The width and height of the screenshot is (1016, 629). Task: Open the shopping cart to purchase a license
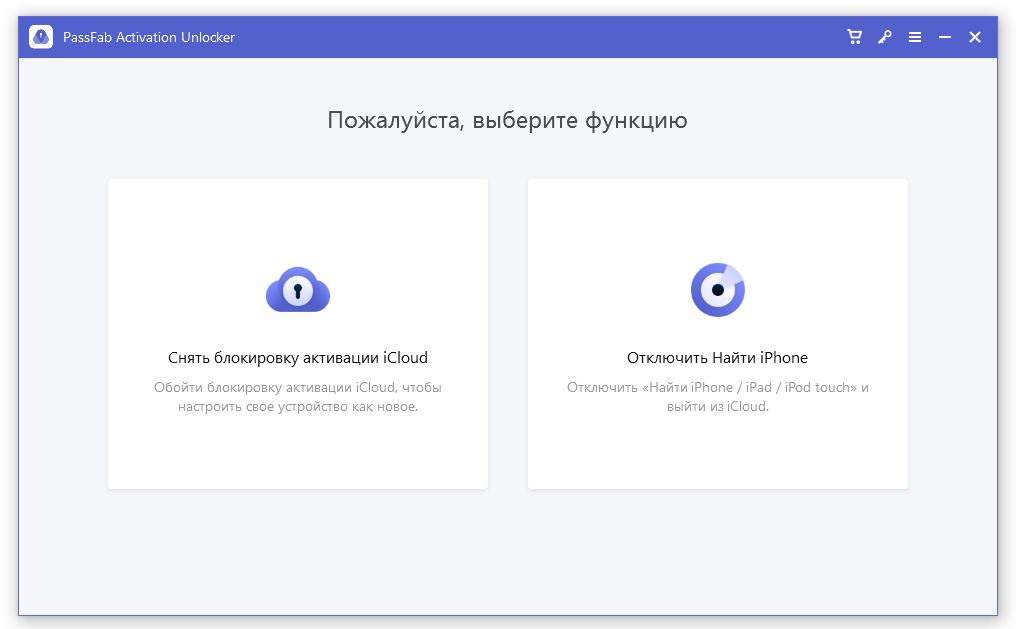[x=853, y=36]
